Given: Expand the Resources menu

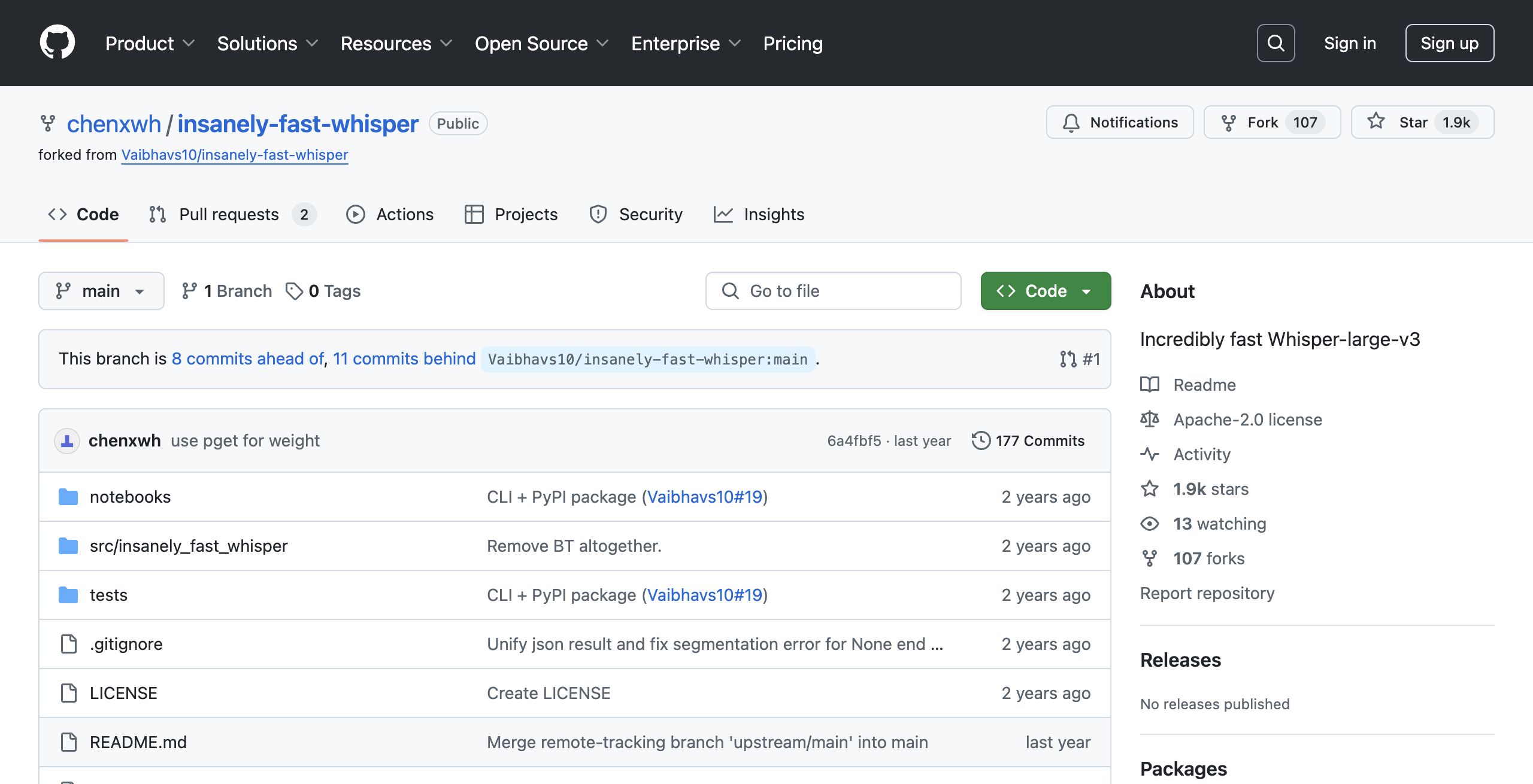Looking at the screenshot, I should 396,44.
